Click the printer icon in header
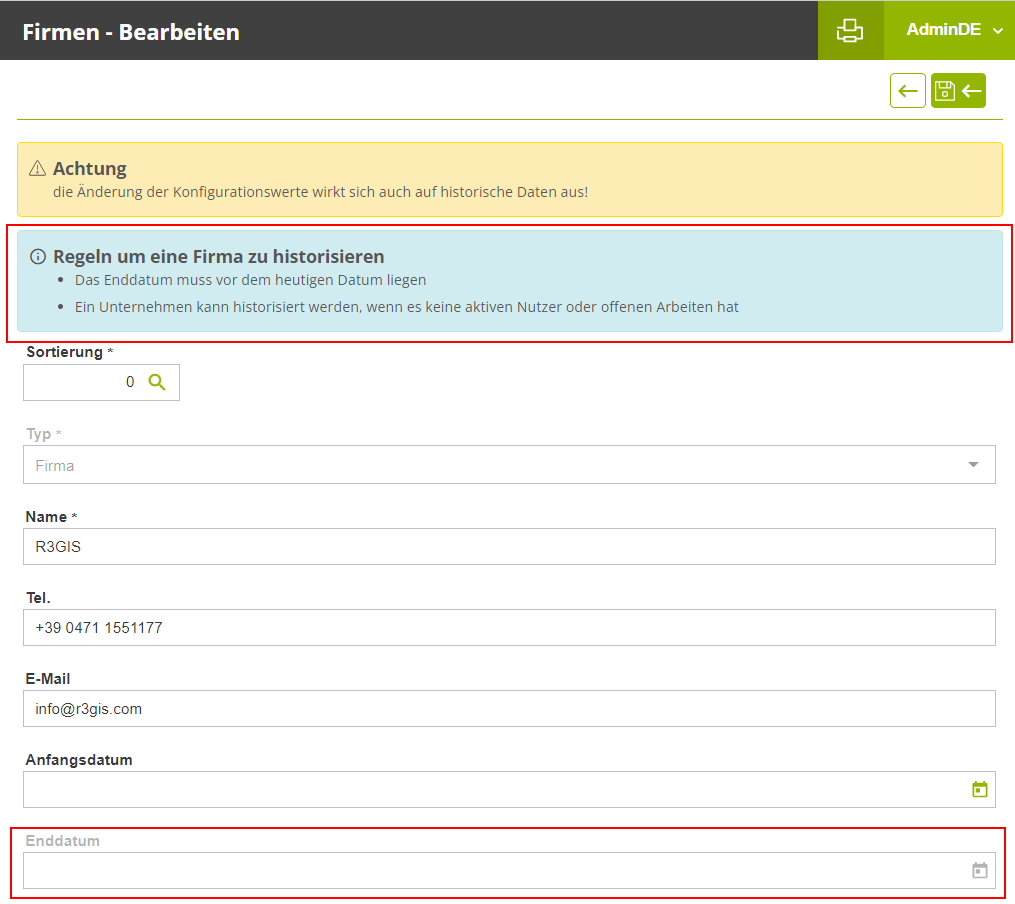 (850, 30)
